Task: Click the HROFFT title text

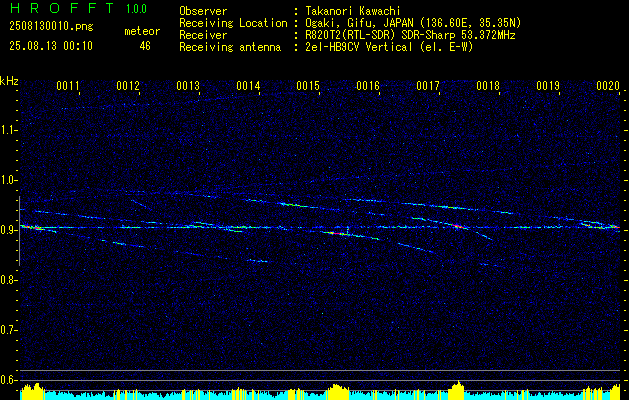Action: coord(62,8)
